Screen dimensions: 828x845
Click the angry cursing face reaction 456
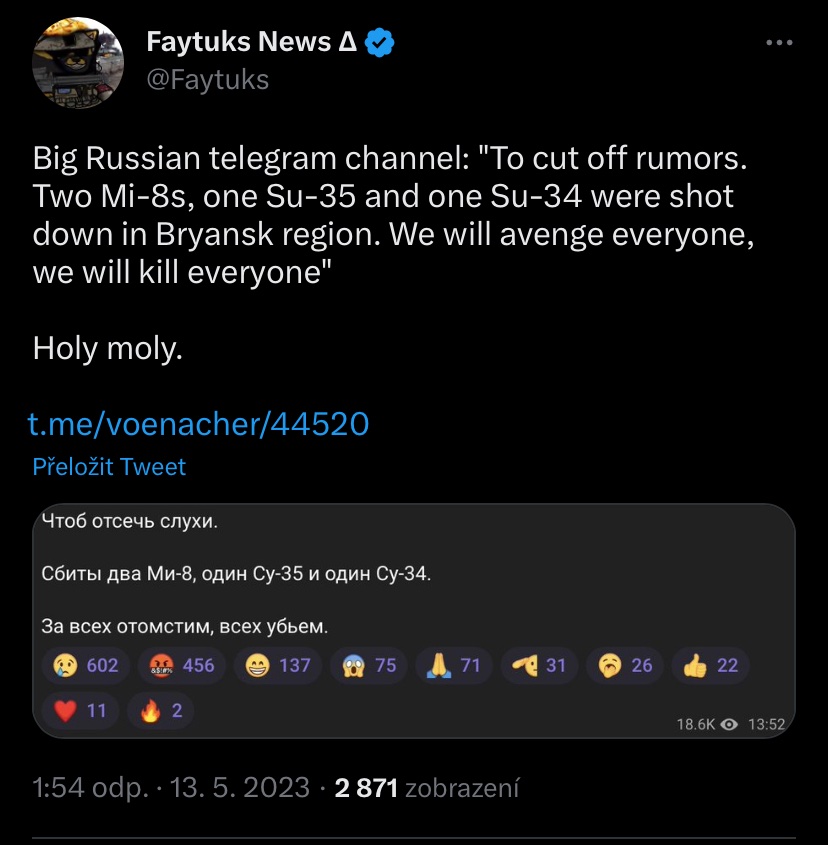click(181, 665)
